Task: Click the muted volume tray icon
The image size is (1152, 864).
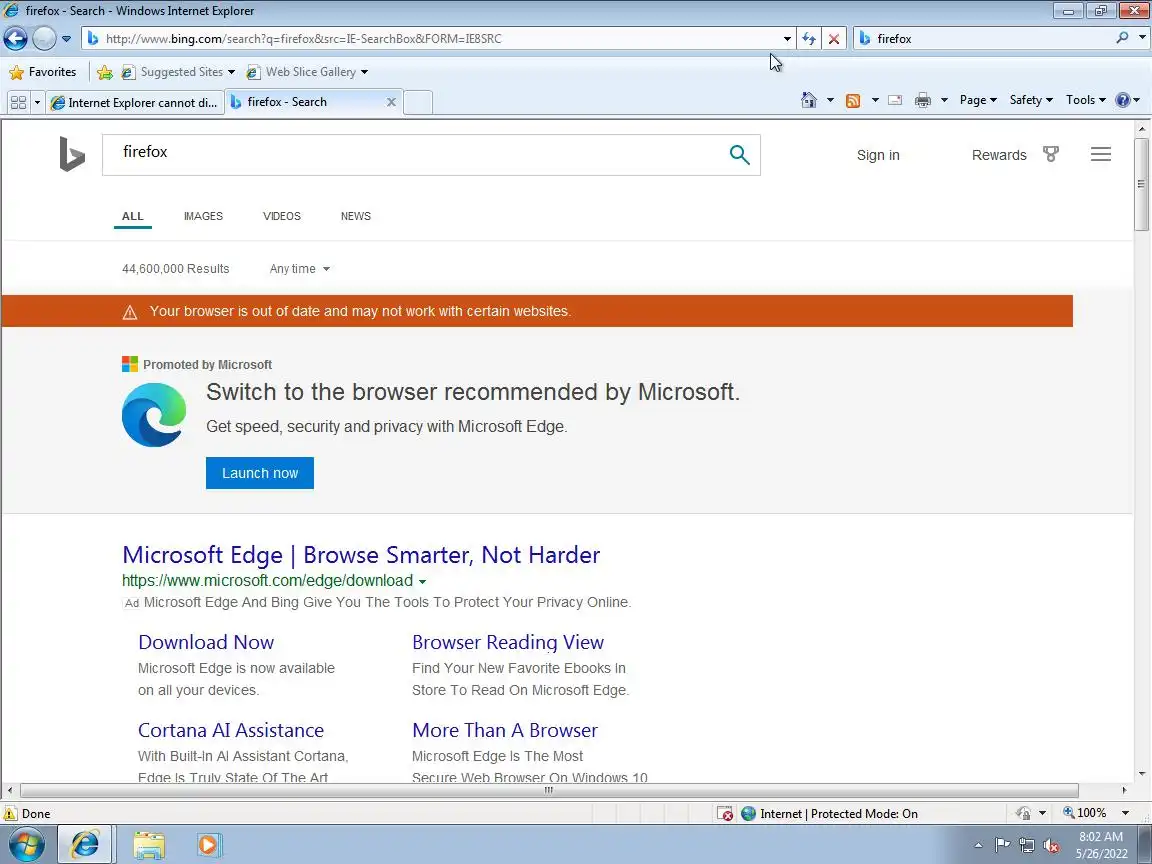Action: [1051, 846]
